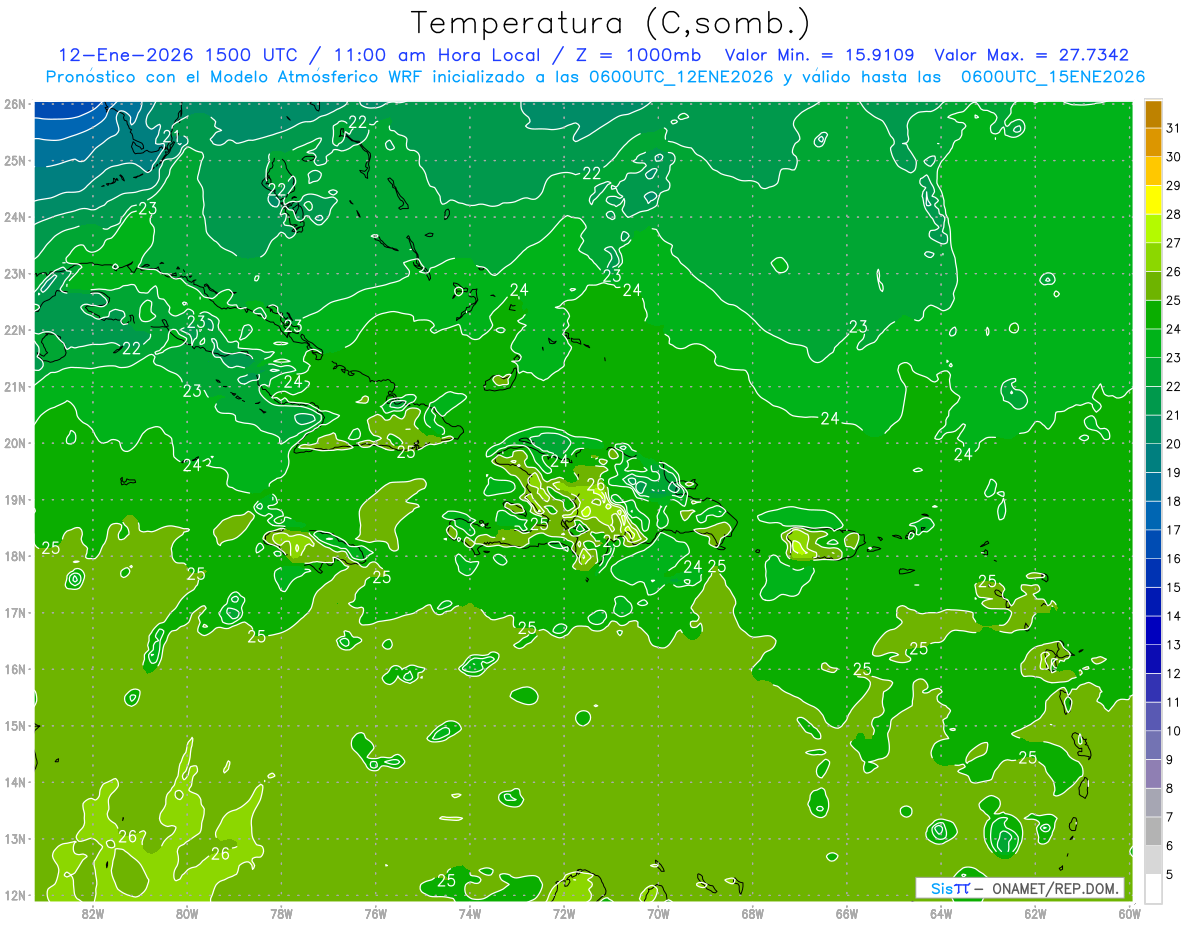Click the 12N latitude axis label
The image size is (1200, 927).
[x=14, y=895]
